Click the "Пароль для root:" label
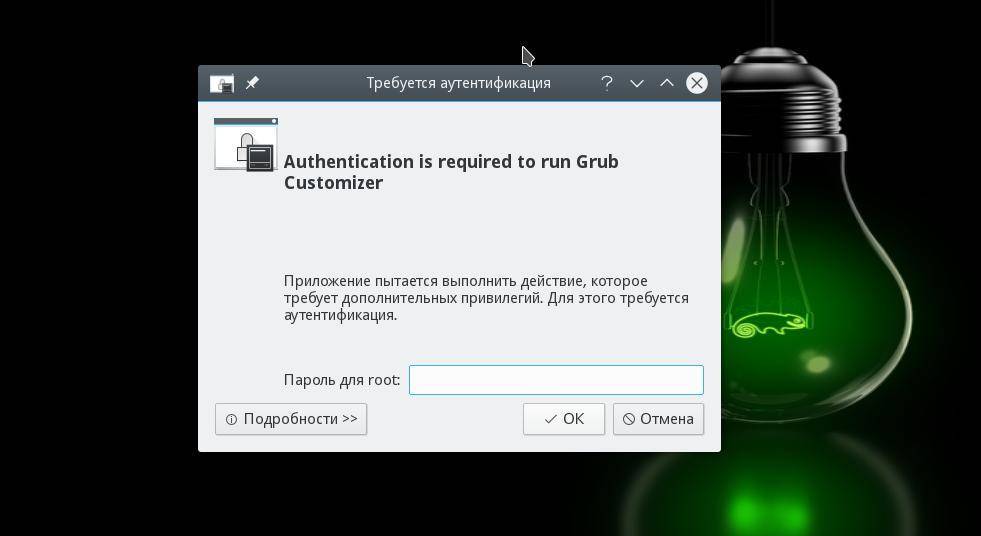The image size is (981, 536). [x=341, y=380]
